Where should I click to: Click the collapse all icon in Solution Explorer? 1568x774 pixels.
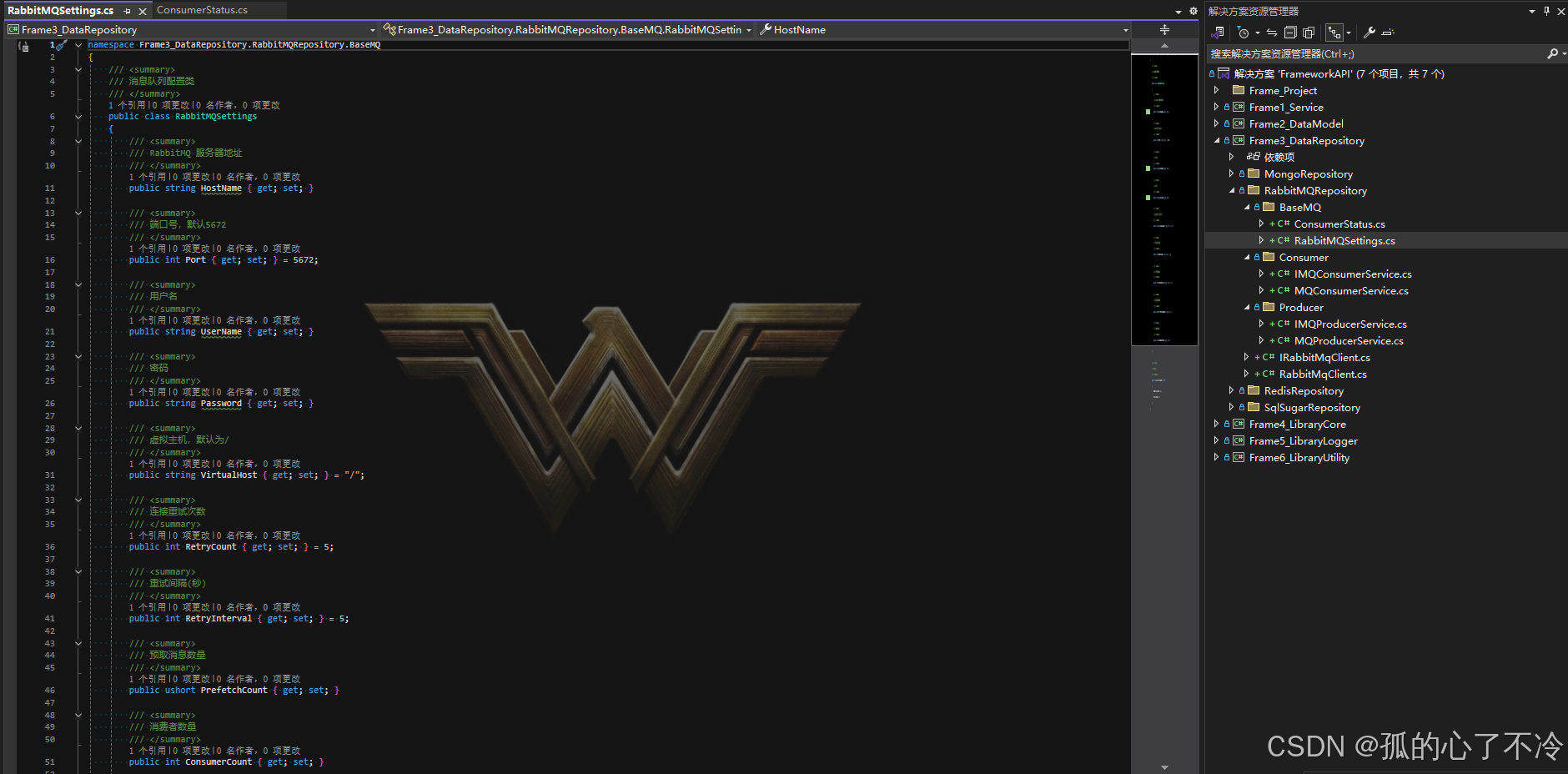[1290, 33]
